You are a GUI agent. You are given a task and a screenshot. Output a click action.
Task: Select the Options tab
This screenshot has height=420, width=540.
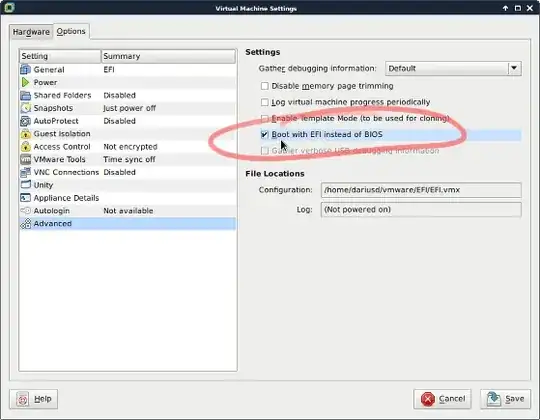[x=71, y=31]
